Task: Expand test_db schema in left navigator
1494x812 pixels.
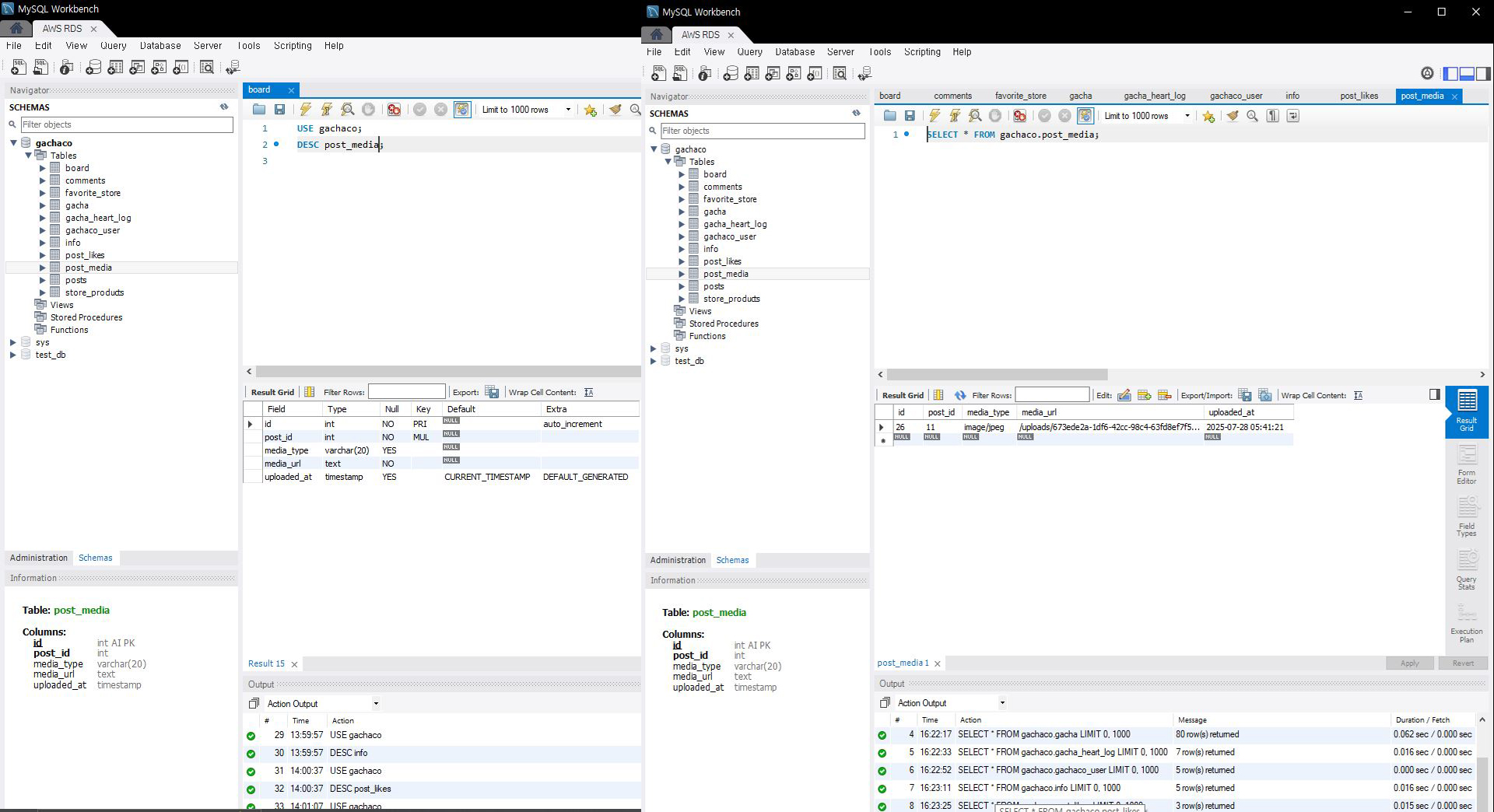Action: 13,355
